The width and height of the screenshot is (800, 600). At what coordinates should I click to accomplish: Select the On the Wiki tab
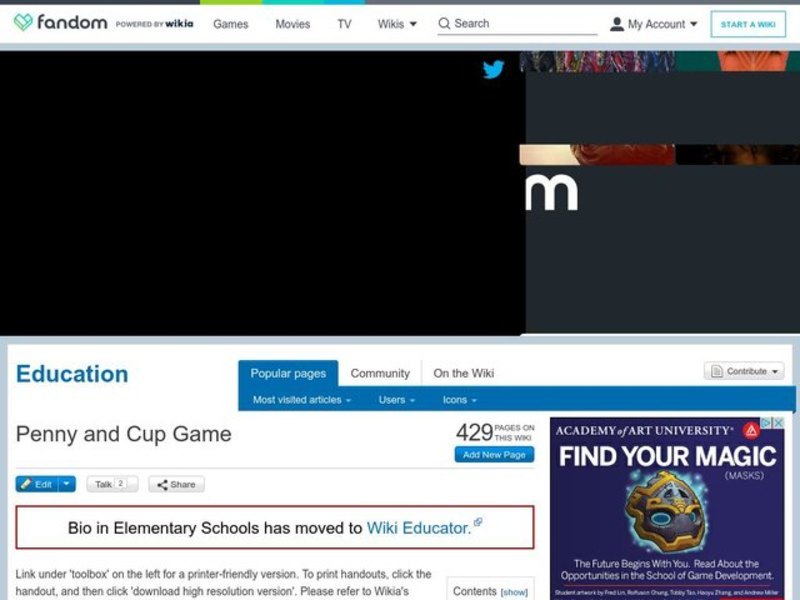pyautogui.click(x=464, y=372)
